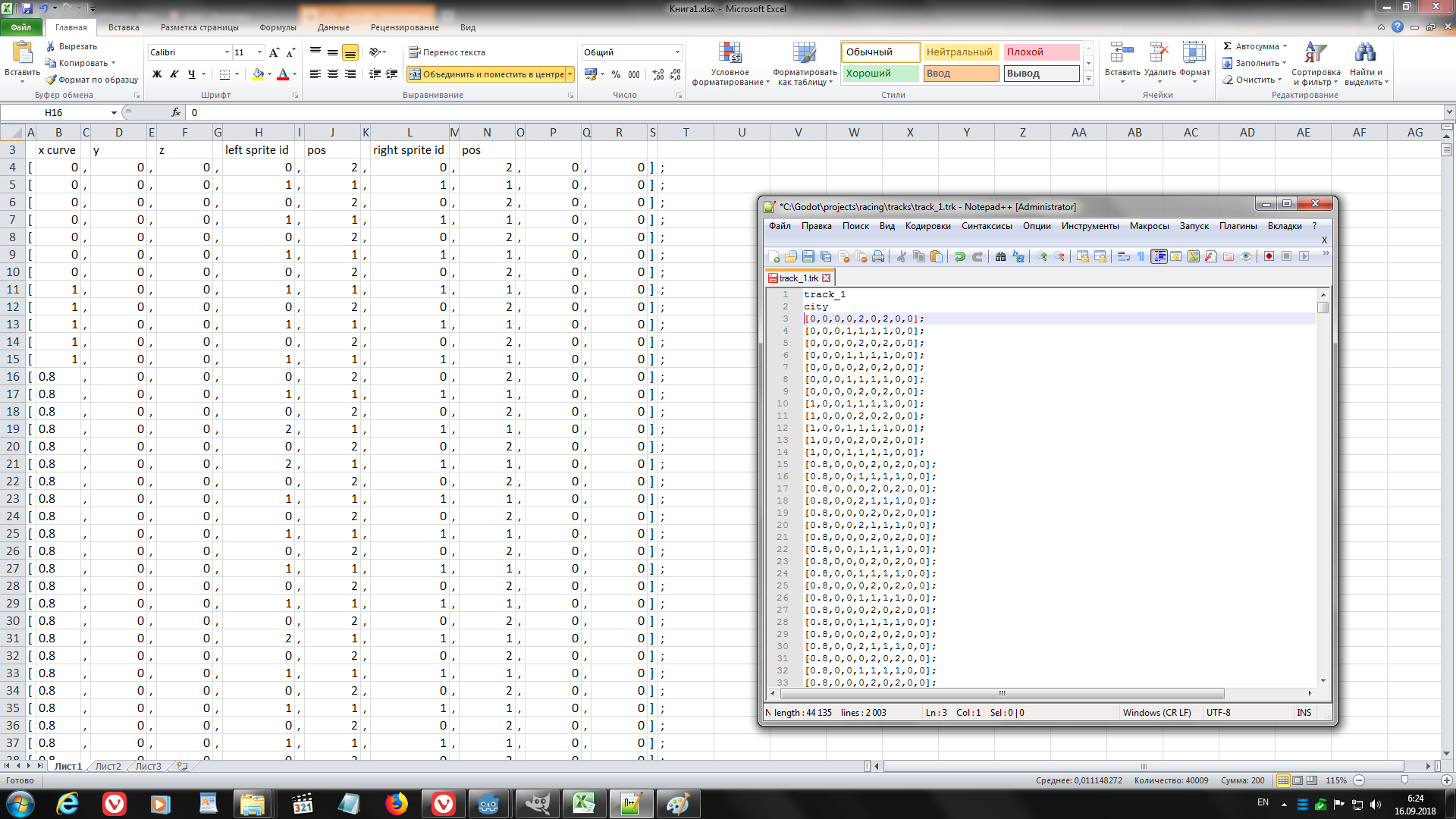The image size is (1456, 819).
Task: Click the Найти и выделить binoculars button
Action: 1366,64
